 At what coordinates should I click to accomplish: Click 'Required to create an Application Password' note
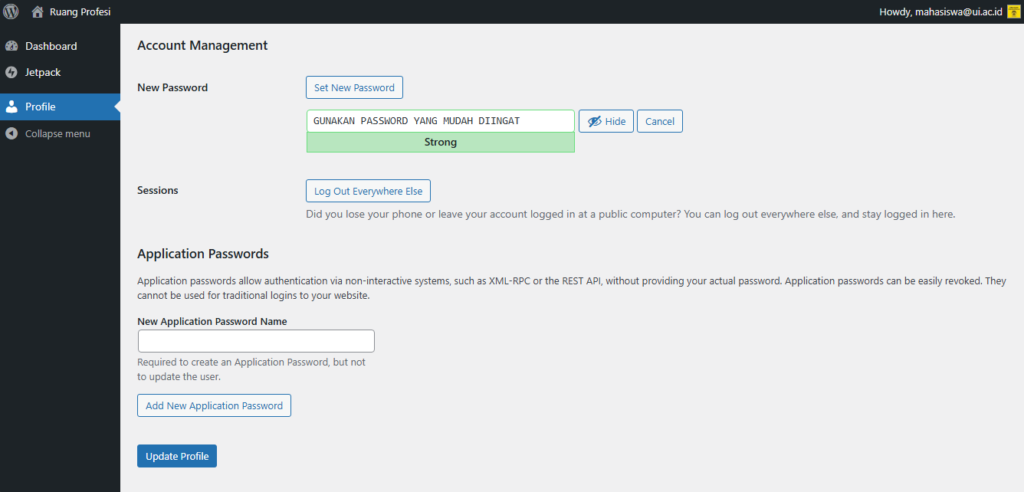pos(251,369)
